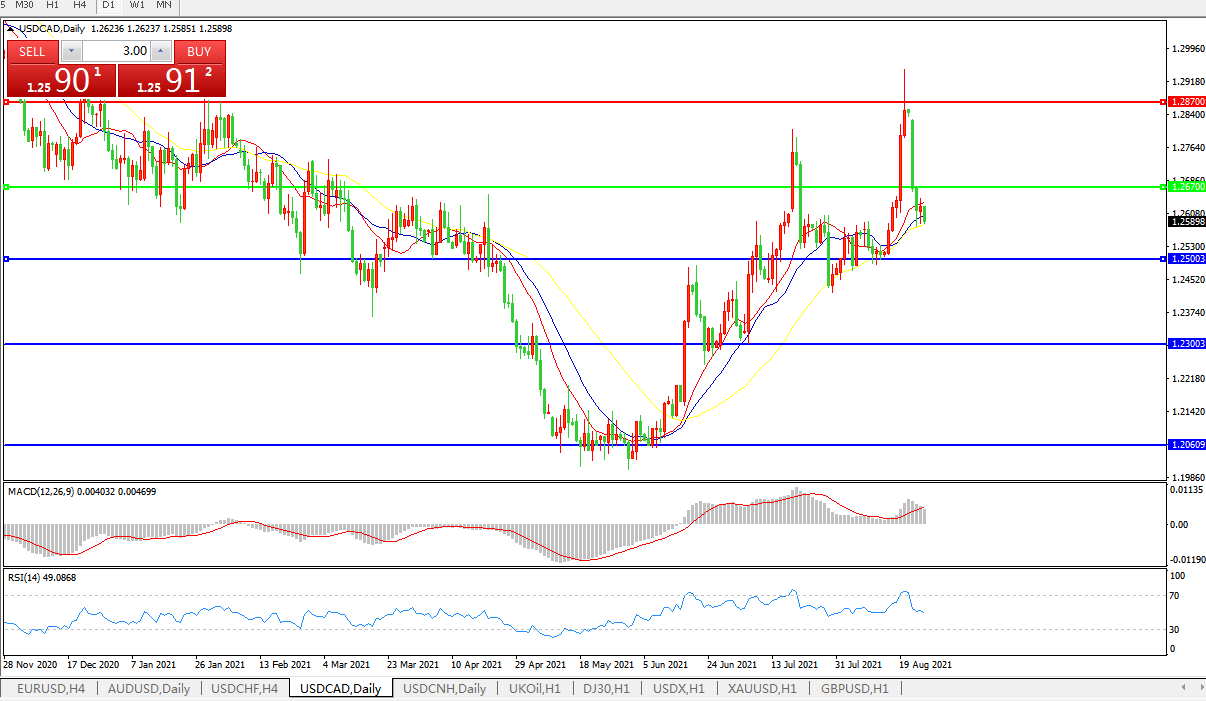Open the AUDUSD,Daily chart tab
The height and width of the screenshot is (701, 1206).
pyautogui.click(x=149, y=689)
